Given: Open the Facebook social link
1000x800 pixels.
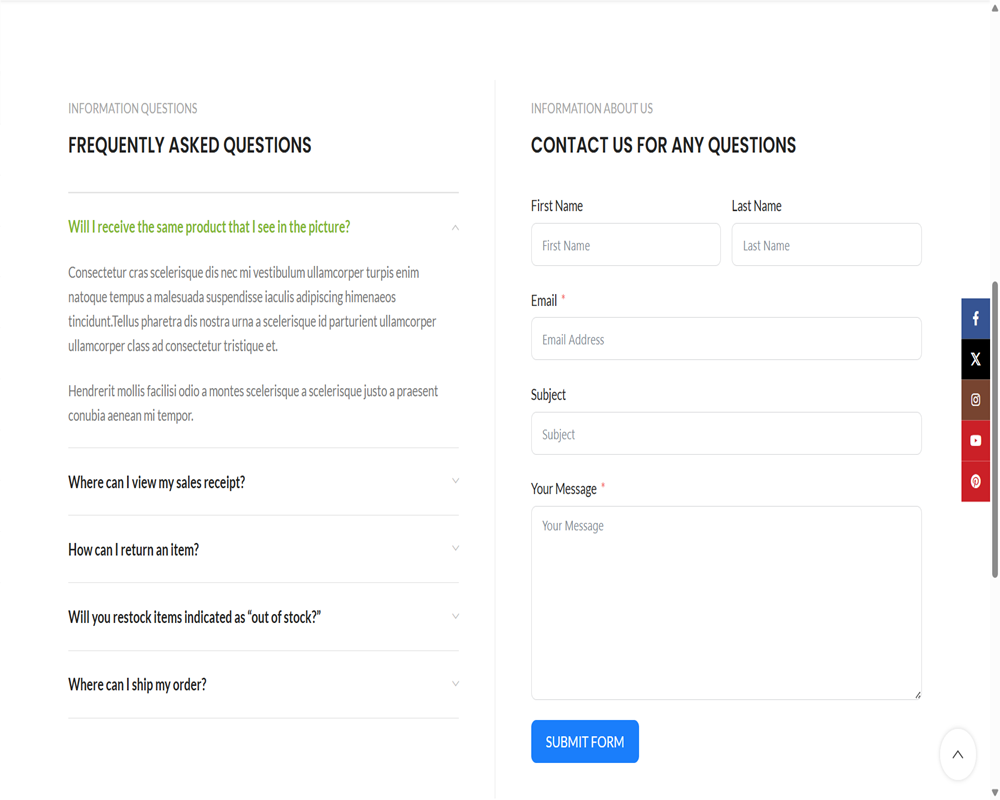Looking at the screenshot, I should pos(975,319).
